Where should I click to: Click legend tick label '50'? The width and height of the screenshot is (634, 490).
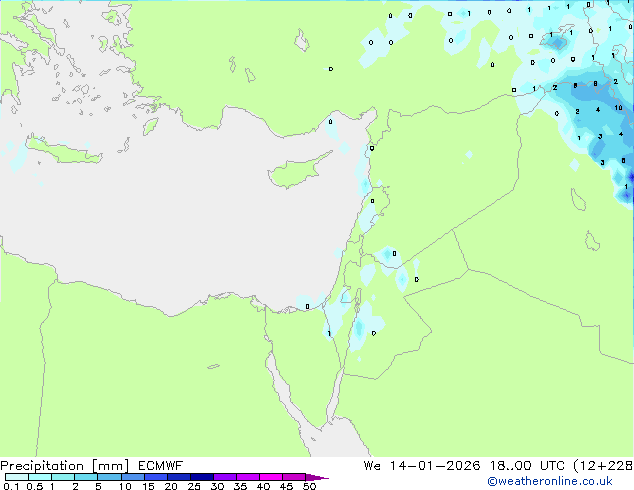click(x=309, y=486)
